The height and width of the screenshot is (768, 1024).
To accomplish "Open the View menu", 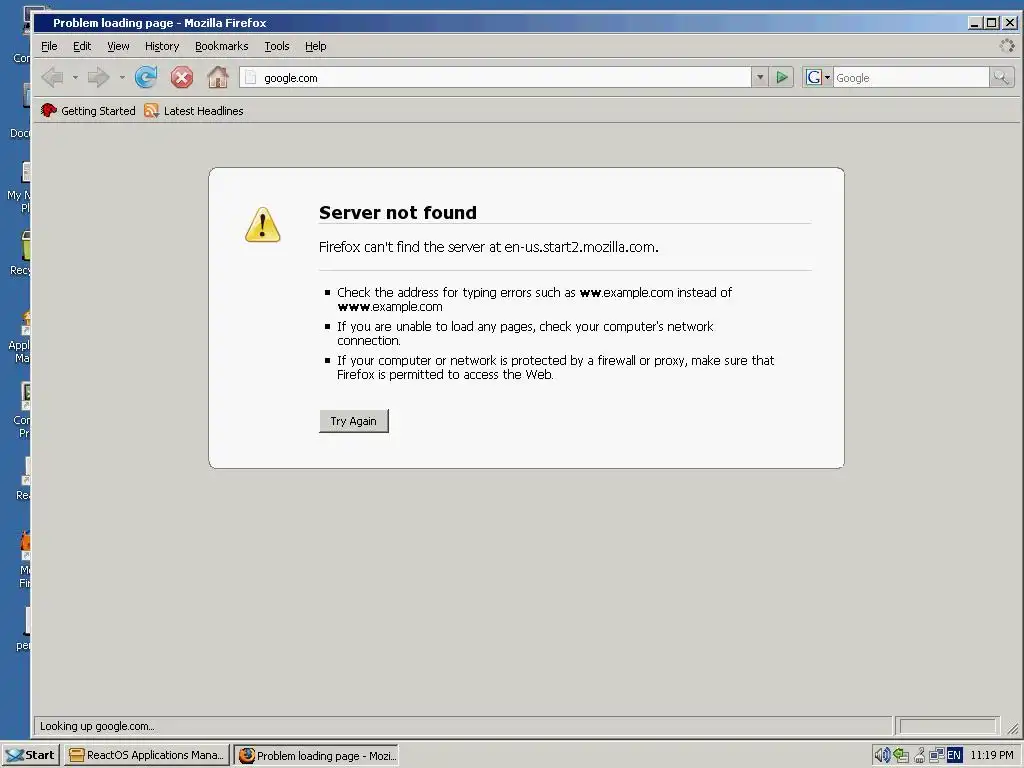I will click(118, 46).
